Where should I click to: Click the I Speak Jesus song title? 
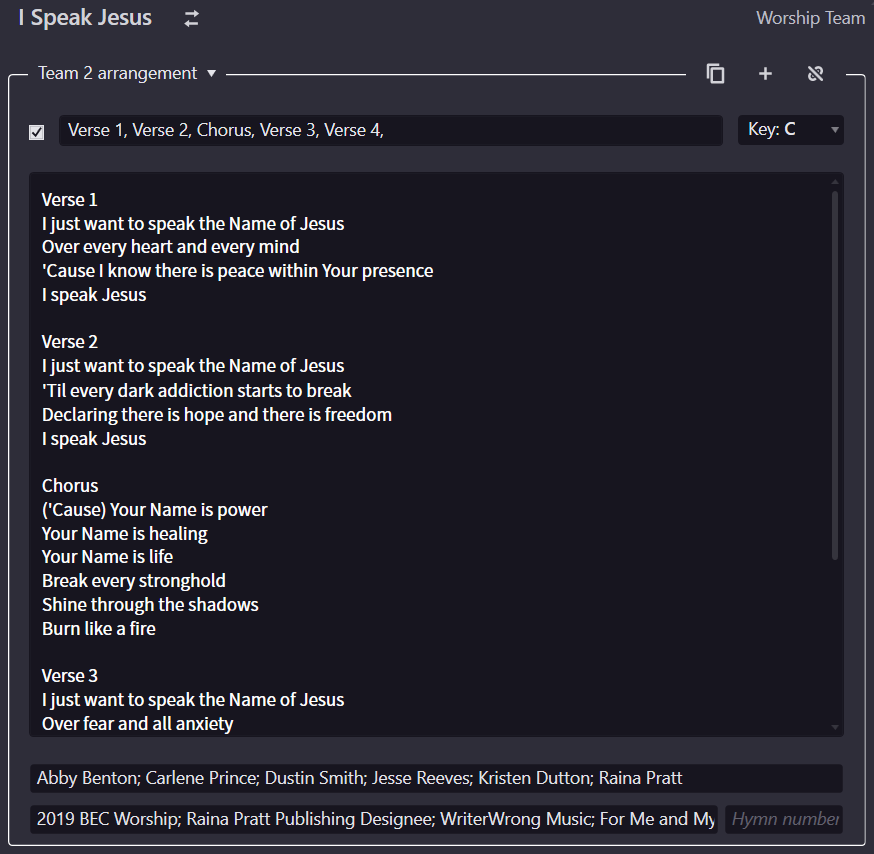point(85,18)
